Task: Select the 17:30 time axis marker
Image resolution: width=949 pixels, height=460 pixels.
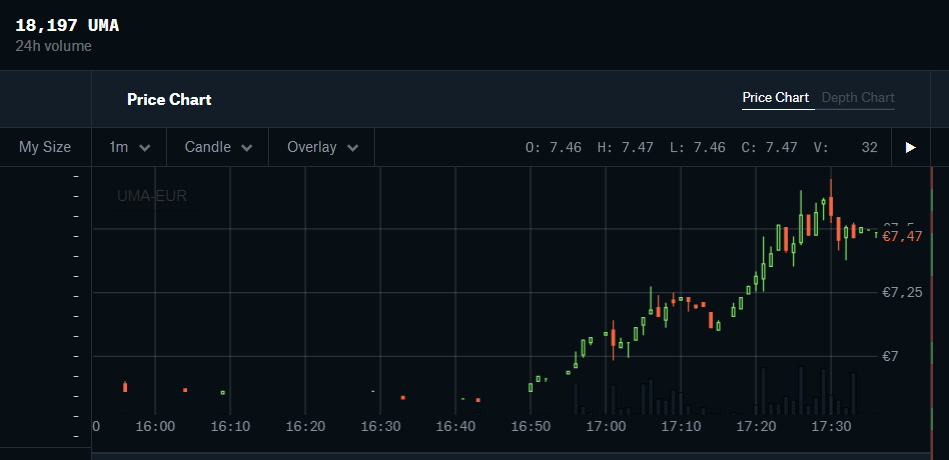Action: [x=831, y=426]
